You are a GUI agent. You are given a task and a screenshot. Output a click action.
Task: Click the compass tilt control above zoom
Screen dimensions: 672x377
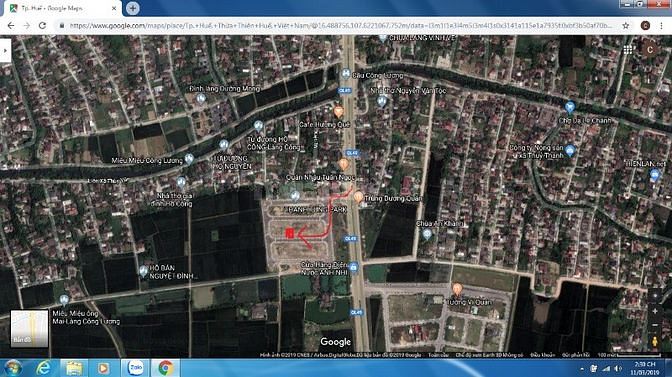[x=655, y=296]
